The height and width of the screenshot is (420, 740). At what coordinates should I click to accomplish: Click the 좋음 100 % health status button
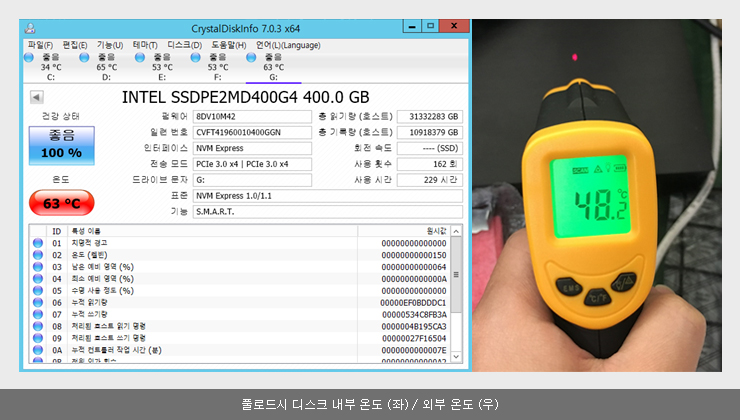(x=62, y=145)
